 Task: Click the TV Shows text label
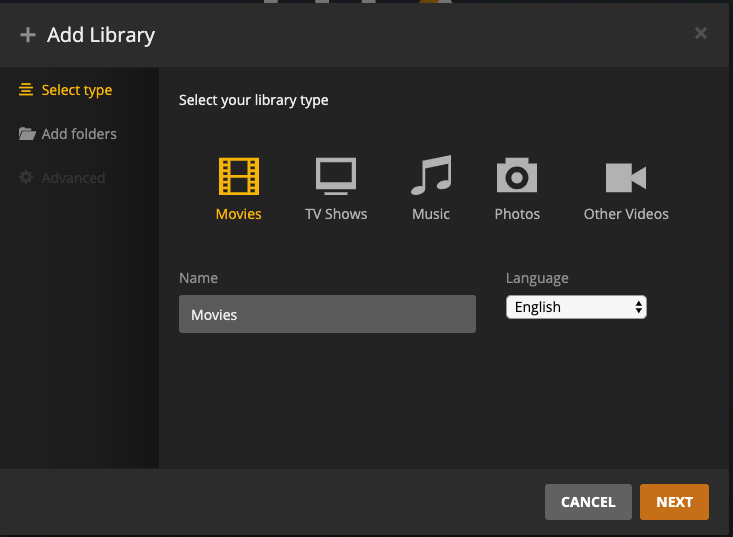pos(336,214)
